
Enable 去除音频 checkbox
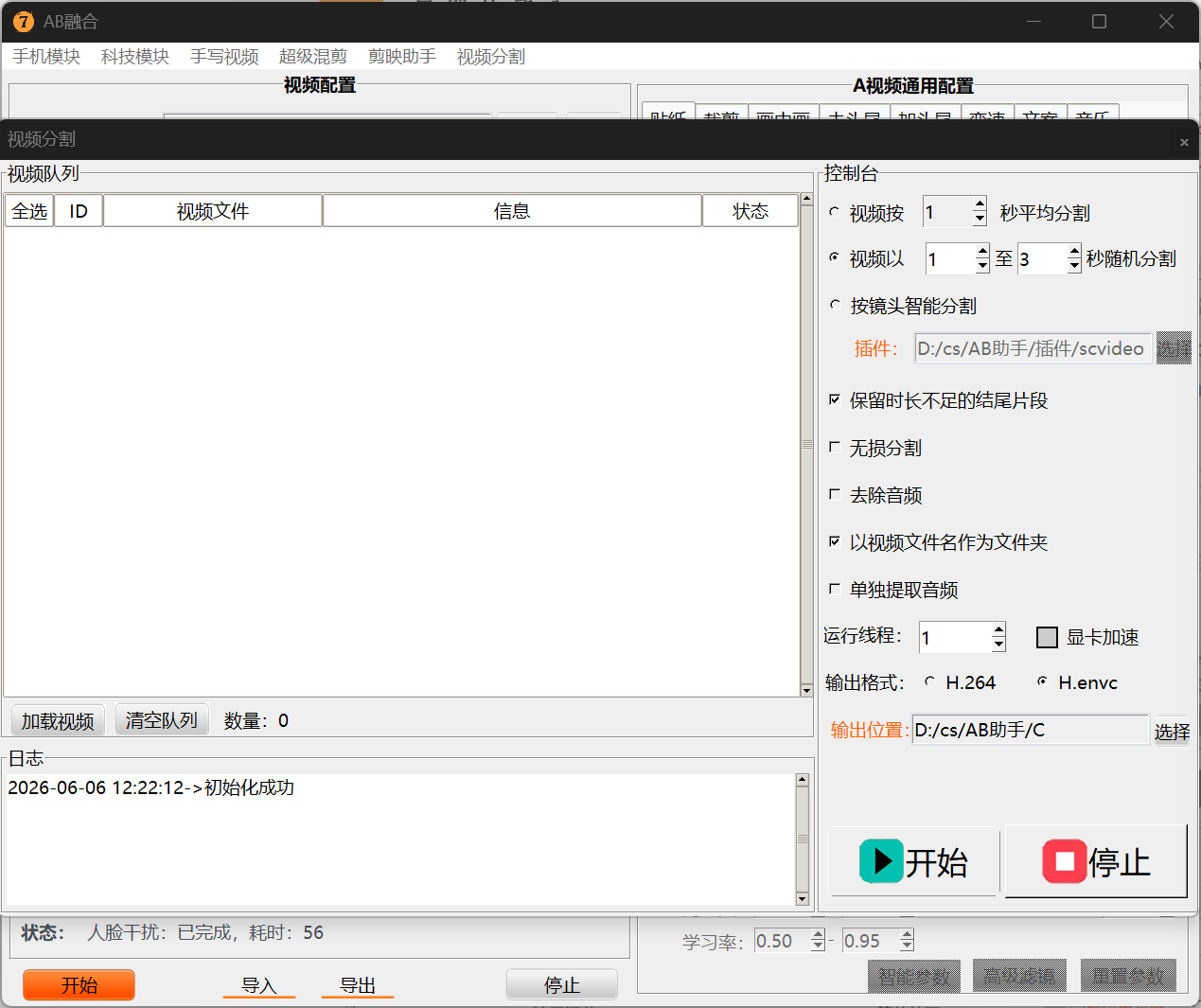pyautogui.click(x=834, y=494)
